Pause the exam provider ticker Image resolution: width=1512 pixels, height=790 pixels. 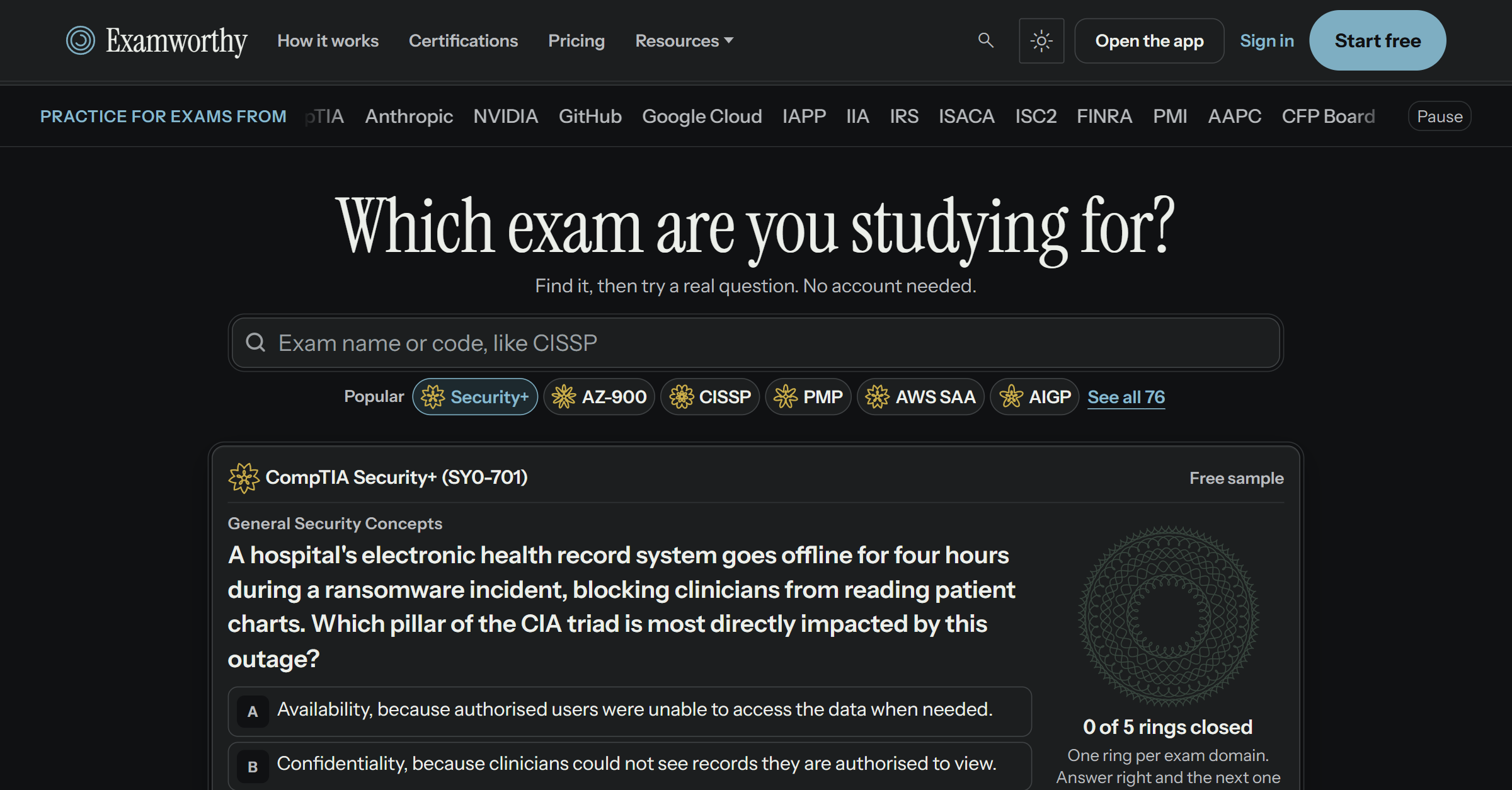point(1440,116)
